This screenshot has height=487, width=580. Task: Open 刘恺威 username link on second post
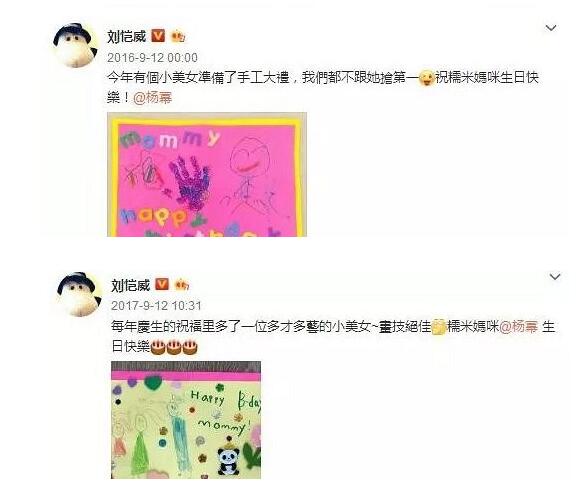pyautogui.click(x=130, y=285)
